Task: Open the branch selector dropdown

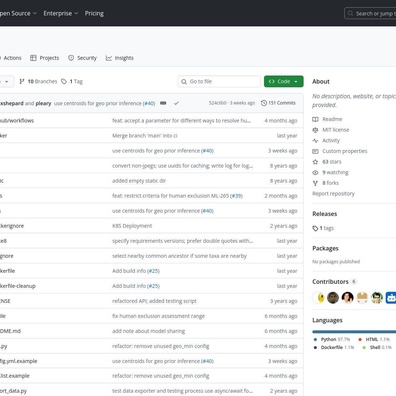Action: coord(6,81)
